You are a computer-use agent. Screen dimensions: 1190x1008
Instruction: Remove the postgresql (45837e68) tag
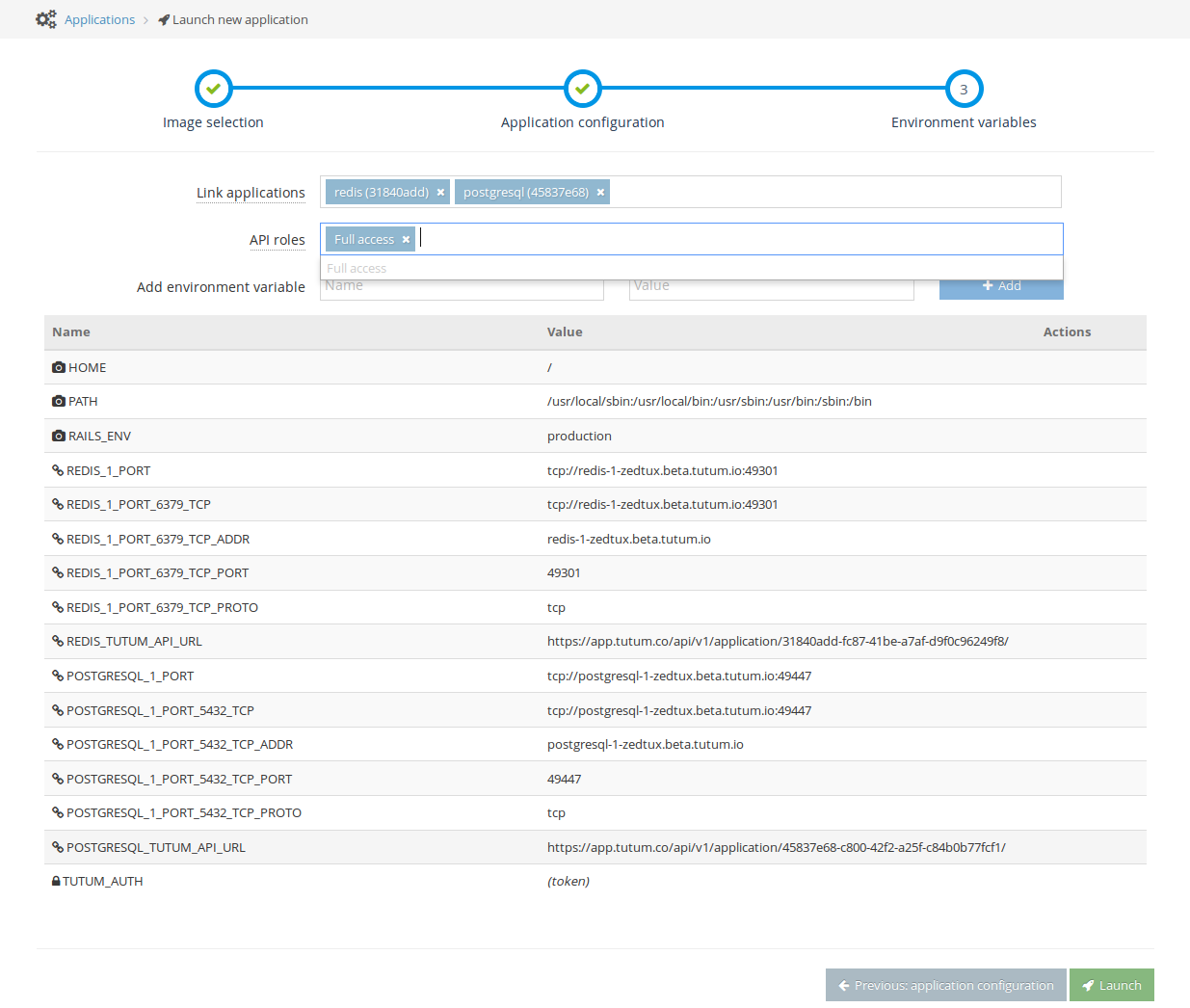tap(600, 193)
